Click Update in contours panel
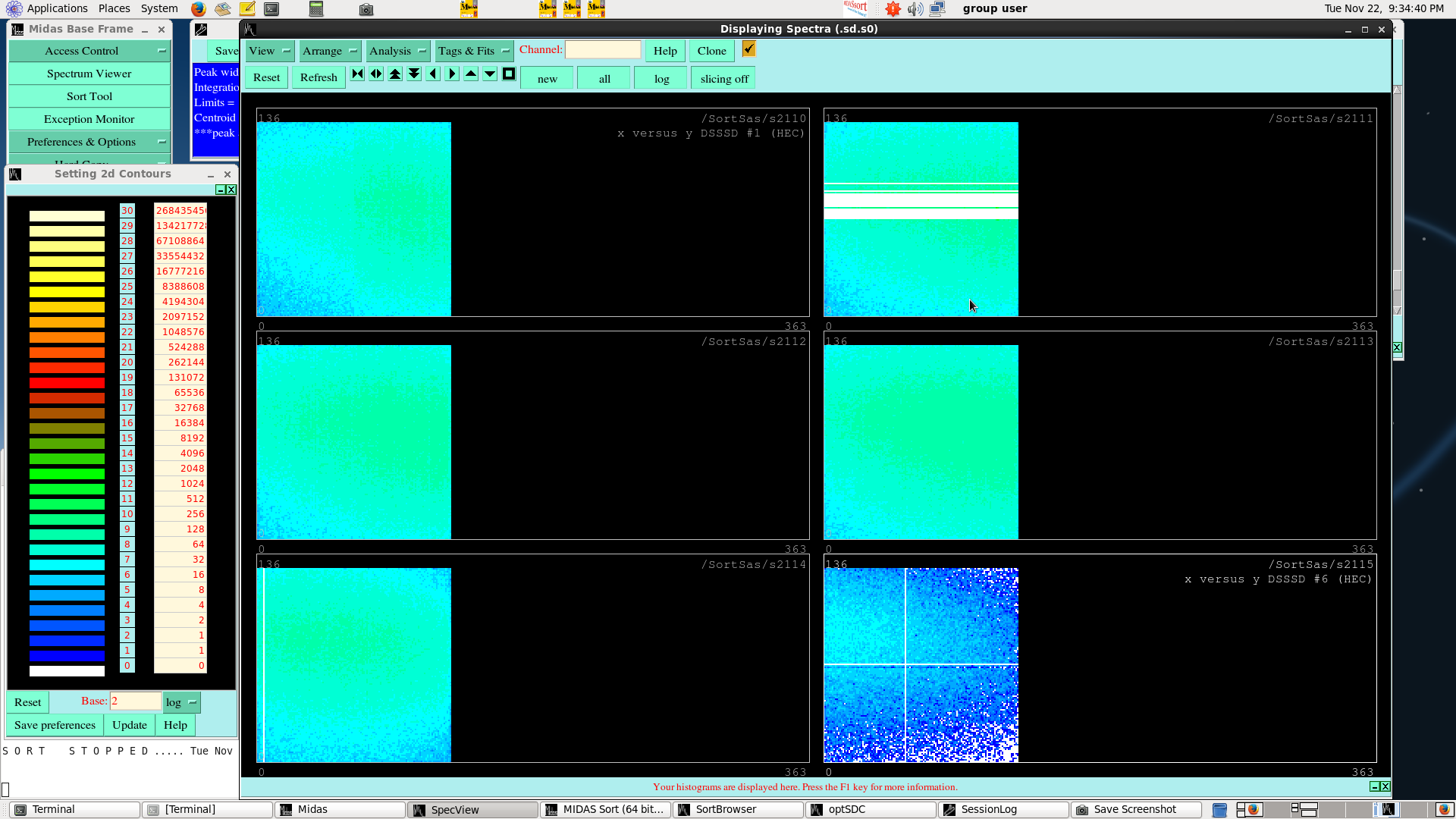This screenshot has height=819, width=1456. (x=130, y=725)
